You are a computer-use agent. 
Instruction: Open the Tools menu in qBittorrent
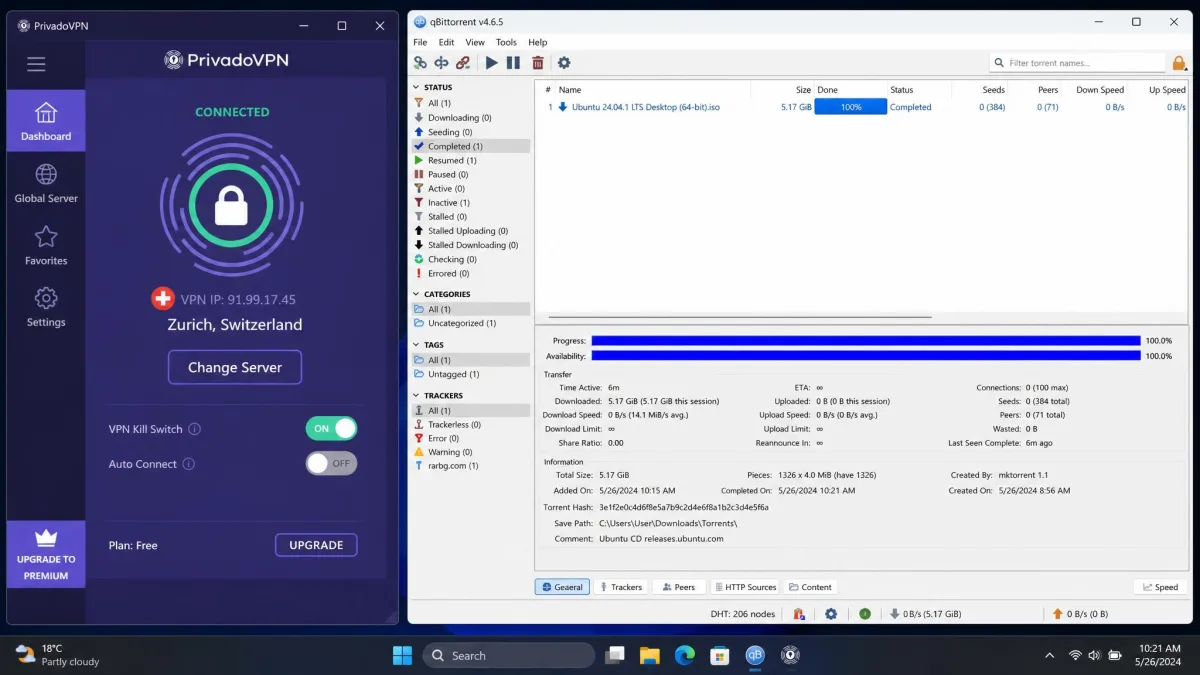click(x=506, y=42)
